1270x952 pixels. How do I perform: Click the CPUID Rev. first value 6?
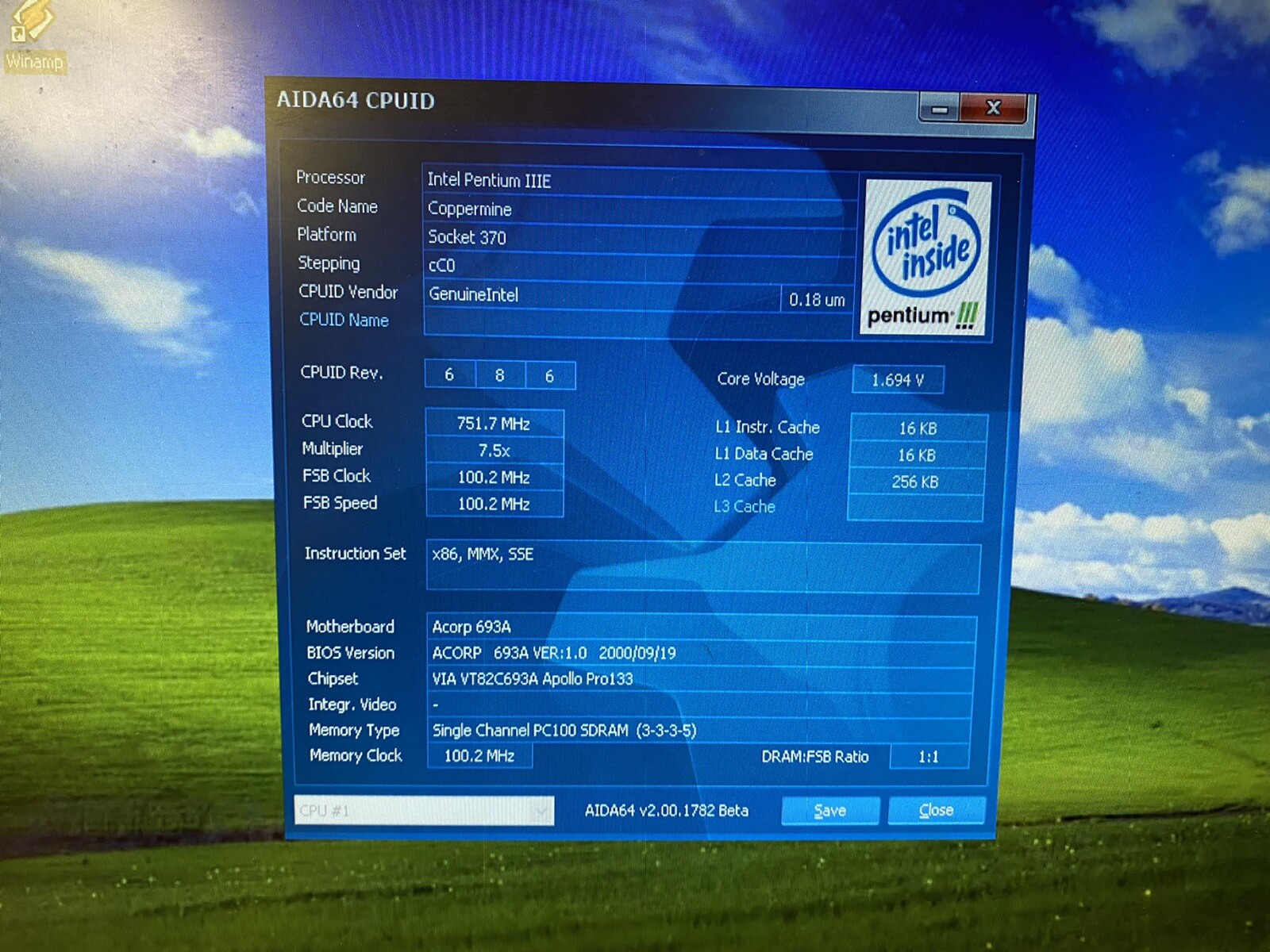click(449, 374)
